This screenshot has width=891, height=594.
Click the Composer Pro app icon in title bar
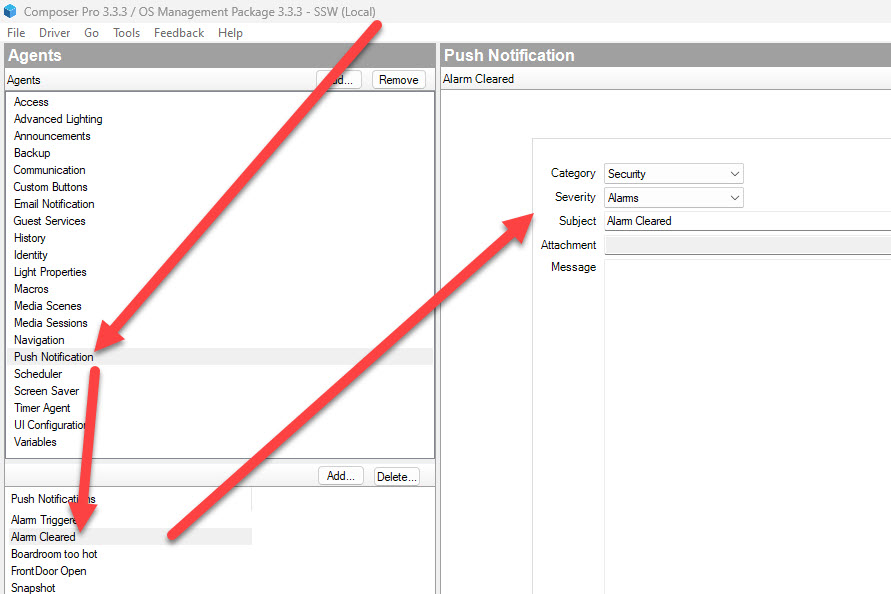coord(10,11)
